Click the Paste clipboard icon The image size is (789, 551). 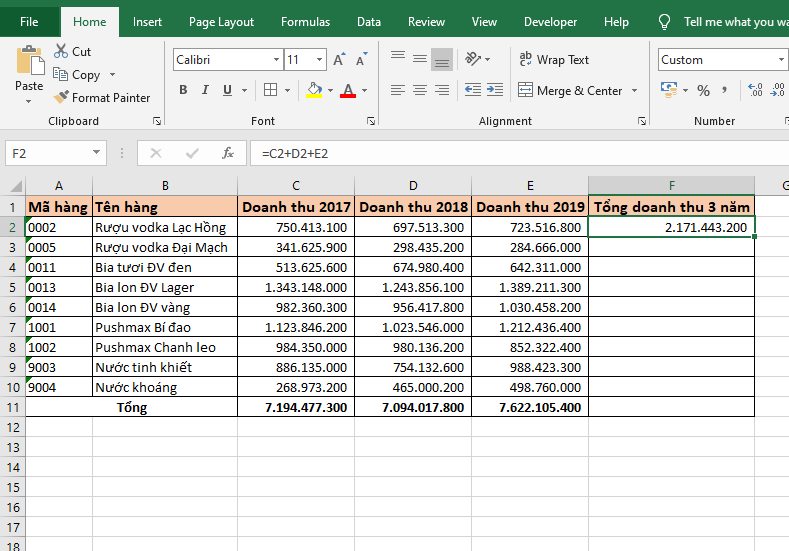point(29,62)
